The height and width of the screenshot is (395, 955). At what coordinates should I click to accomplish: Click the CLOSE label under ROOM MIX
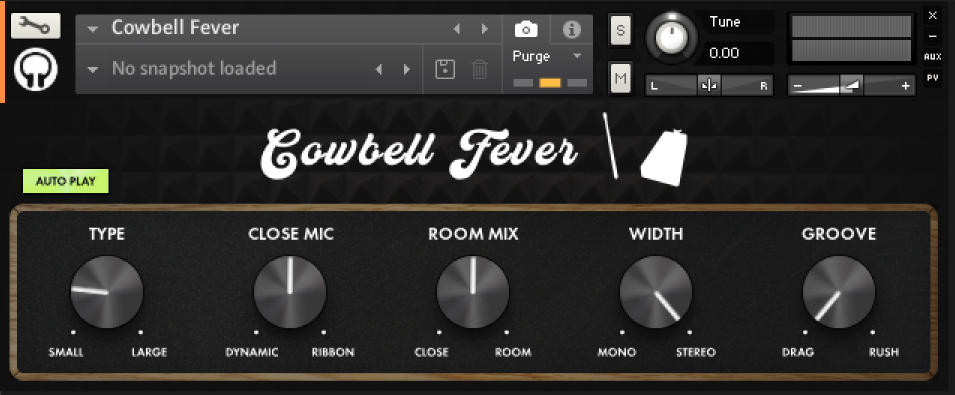(x=431, y=352)
